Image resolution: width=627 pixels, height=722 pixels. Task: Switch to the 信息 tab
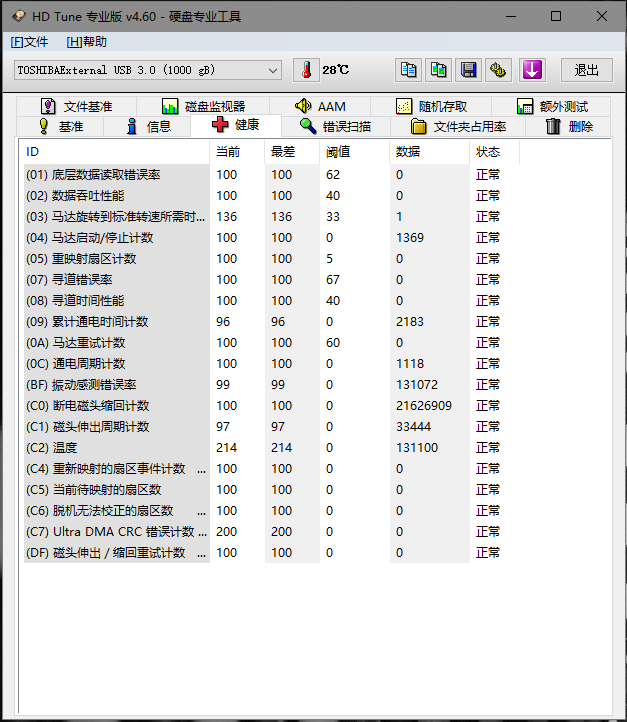pos(147,126)
